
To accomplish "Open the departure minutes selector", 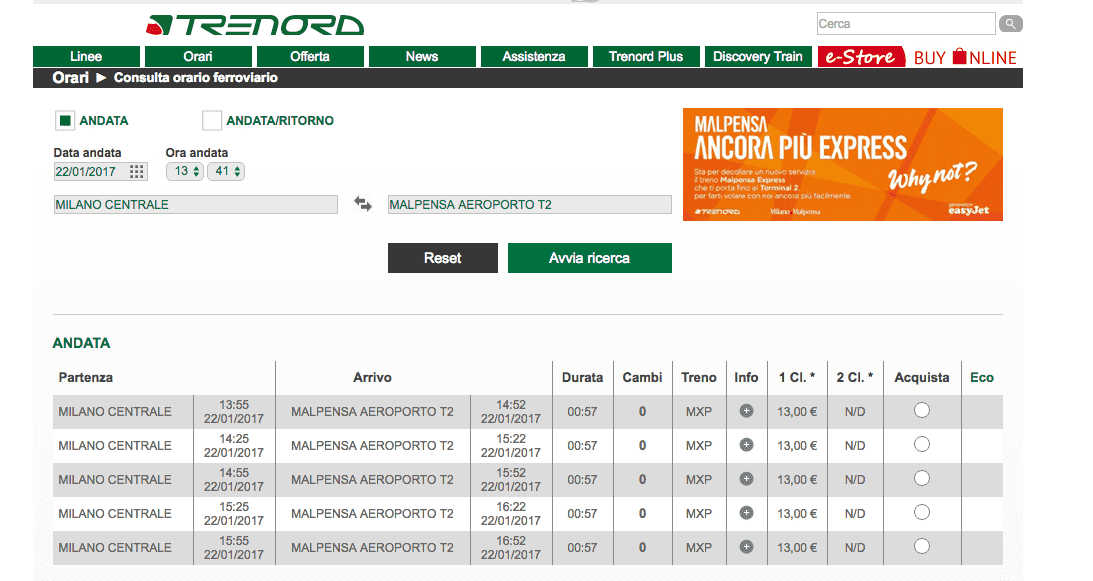I will (x=226, y=172).
